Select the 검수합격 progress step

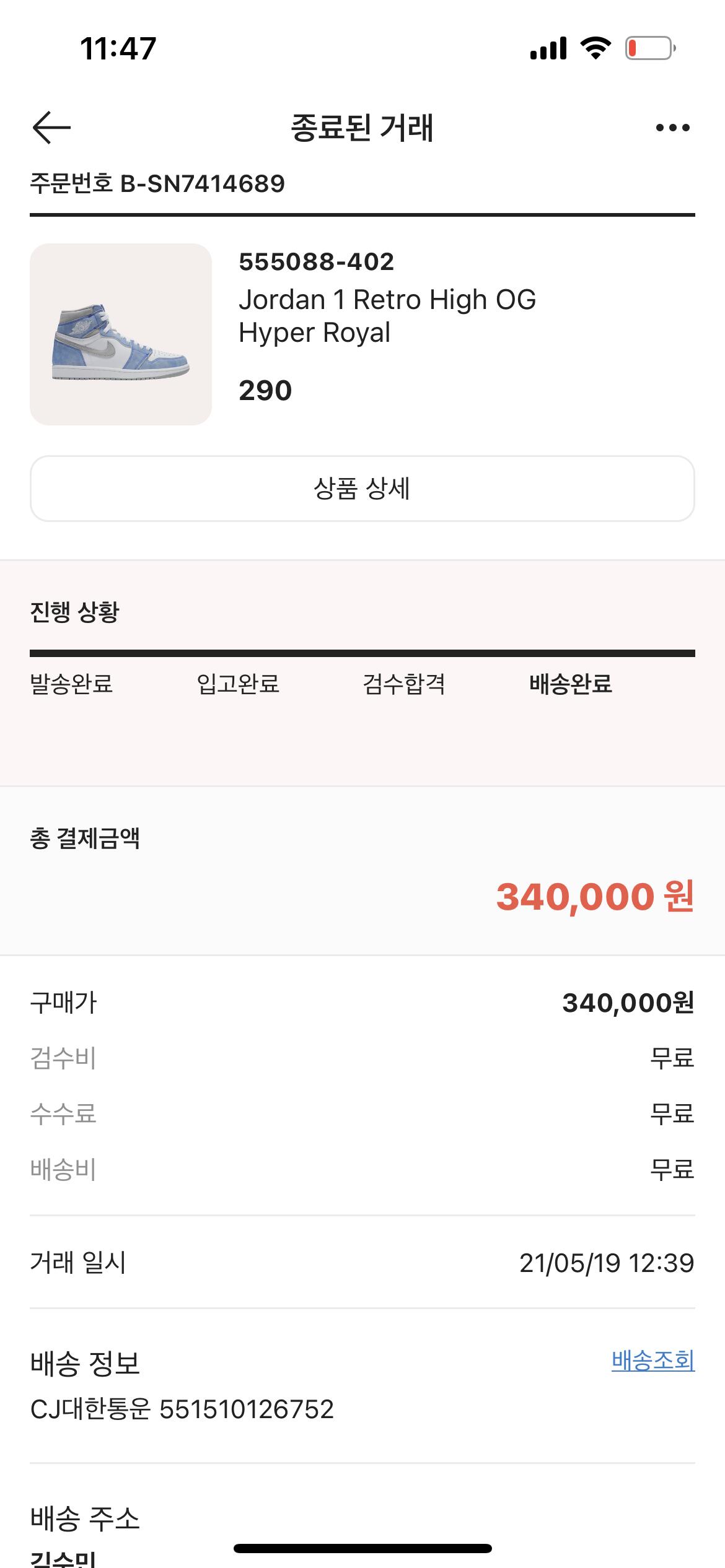404,684
